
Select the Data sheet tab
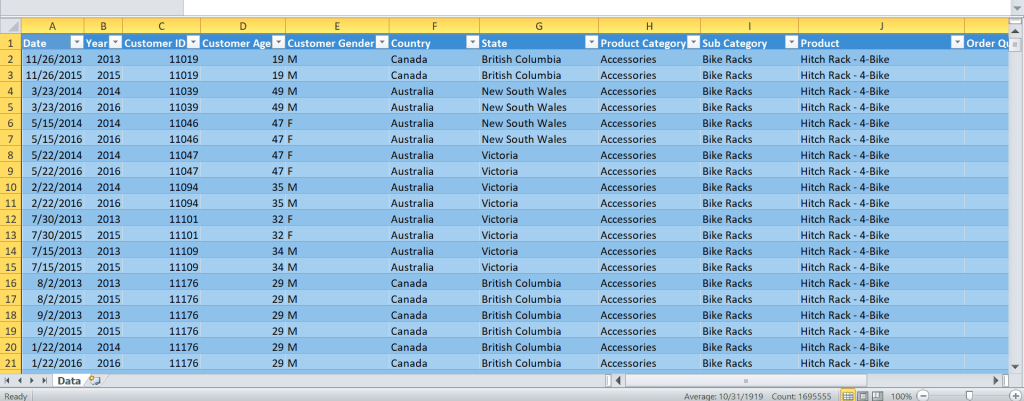69,381
